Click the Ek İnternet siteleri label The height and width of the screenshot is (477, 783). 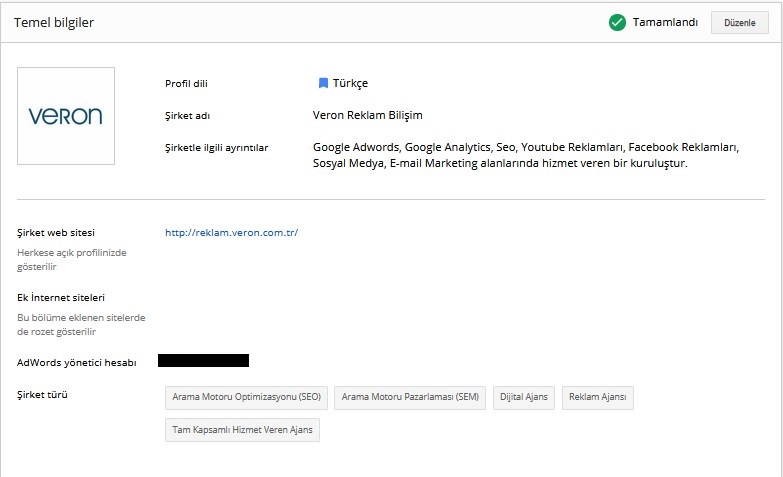pyautogui.click(x=61, y=297)
